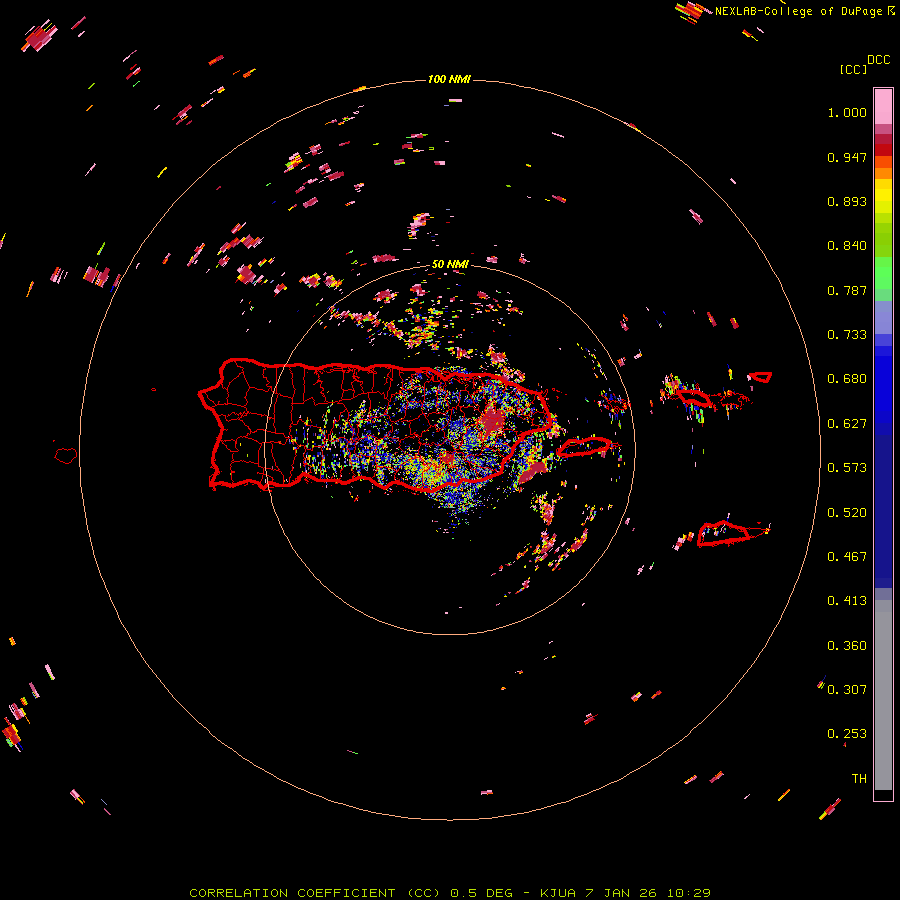Click the 0.893 value on the color scale
Screen dimensions: 900x900
pos(847,201)
